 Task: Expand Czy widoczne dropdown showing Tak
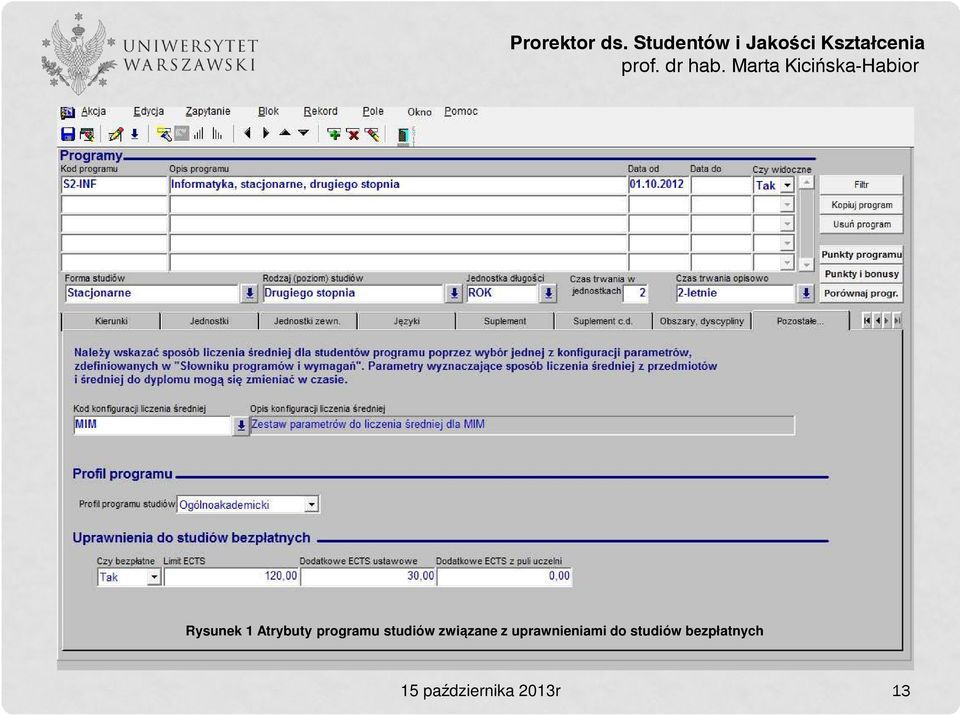point(787,185)
